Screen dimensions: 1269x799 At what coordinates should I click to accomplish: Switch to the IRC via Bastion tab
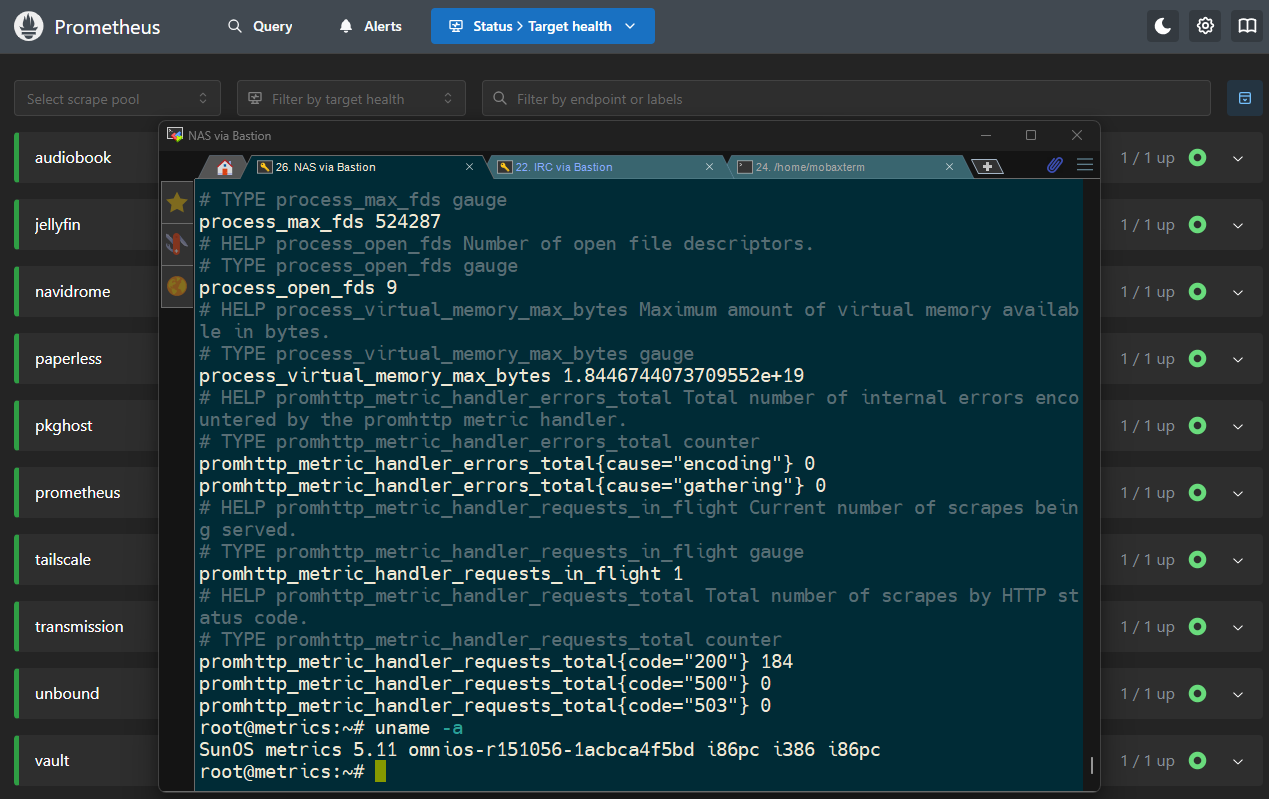[x=564, y=167]
